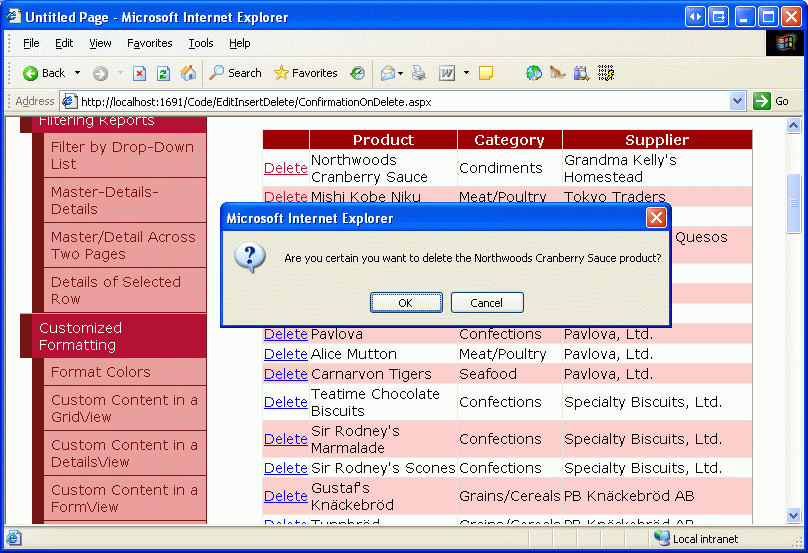This screenshot has height=553, width=808.
Task: Click the History icon
Action: click(x=357, y=73)
